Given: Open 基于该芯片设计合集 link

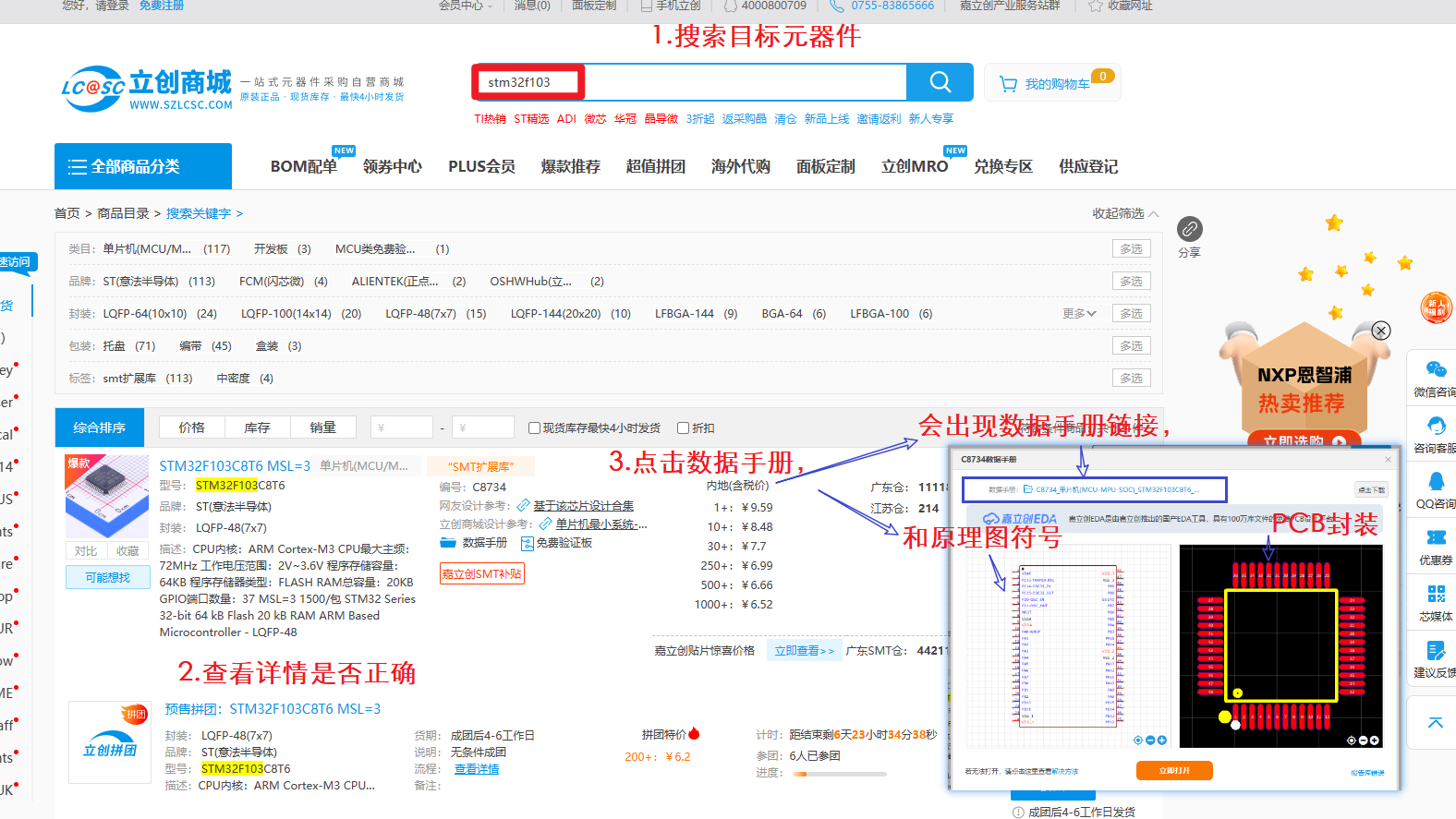Looking at the screenshot, I should (x=583, y=505).
